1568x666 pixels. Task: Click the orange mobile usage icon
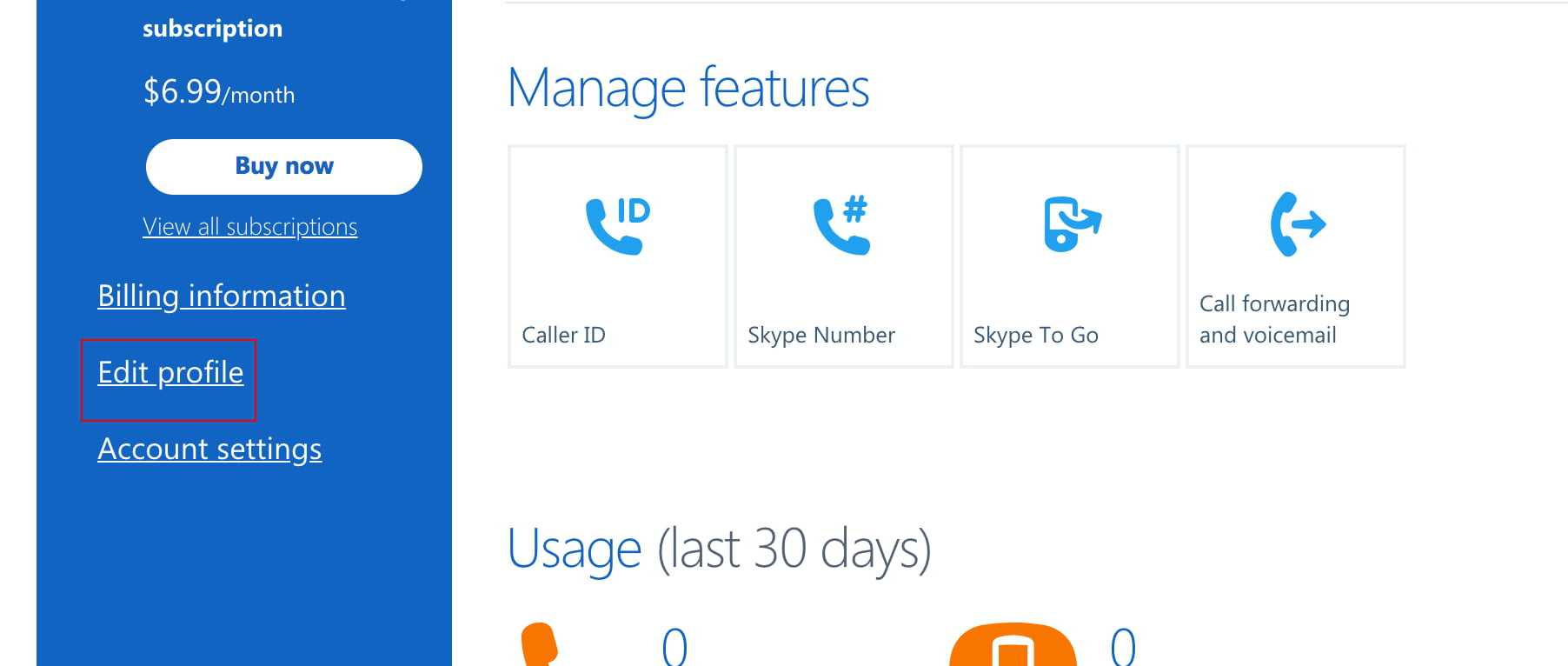1013,644
